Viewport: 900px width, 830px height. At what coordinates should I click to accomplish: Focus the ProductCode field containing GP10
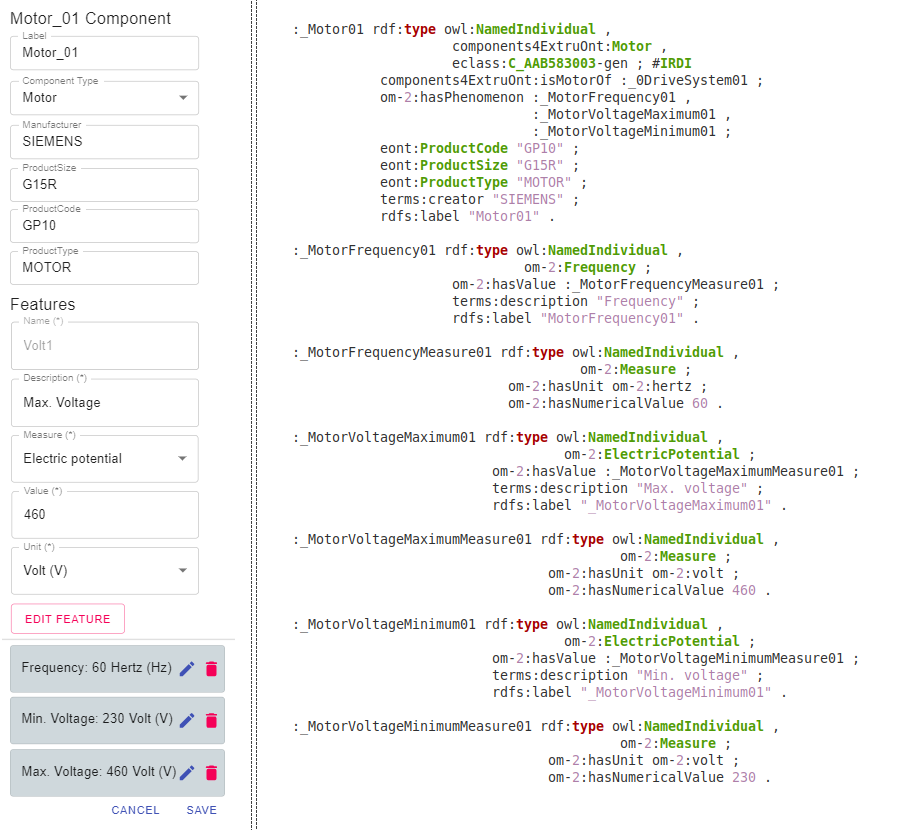pyautogui.click(x=104, y=226)
